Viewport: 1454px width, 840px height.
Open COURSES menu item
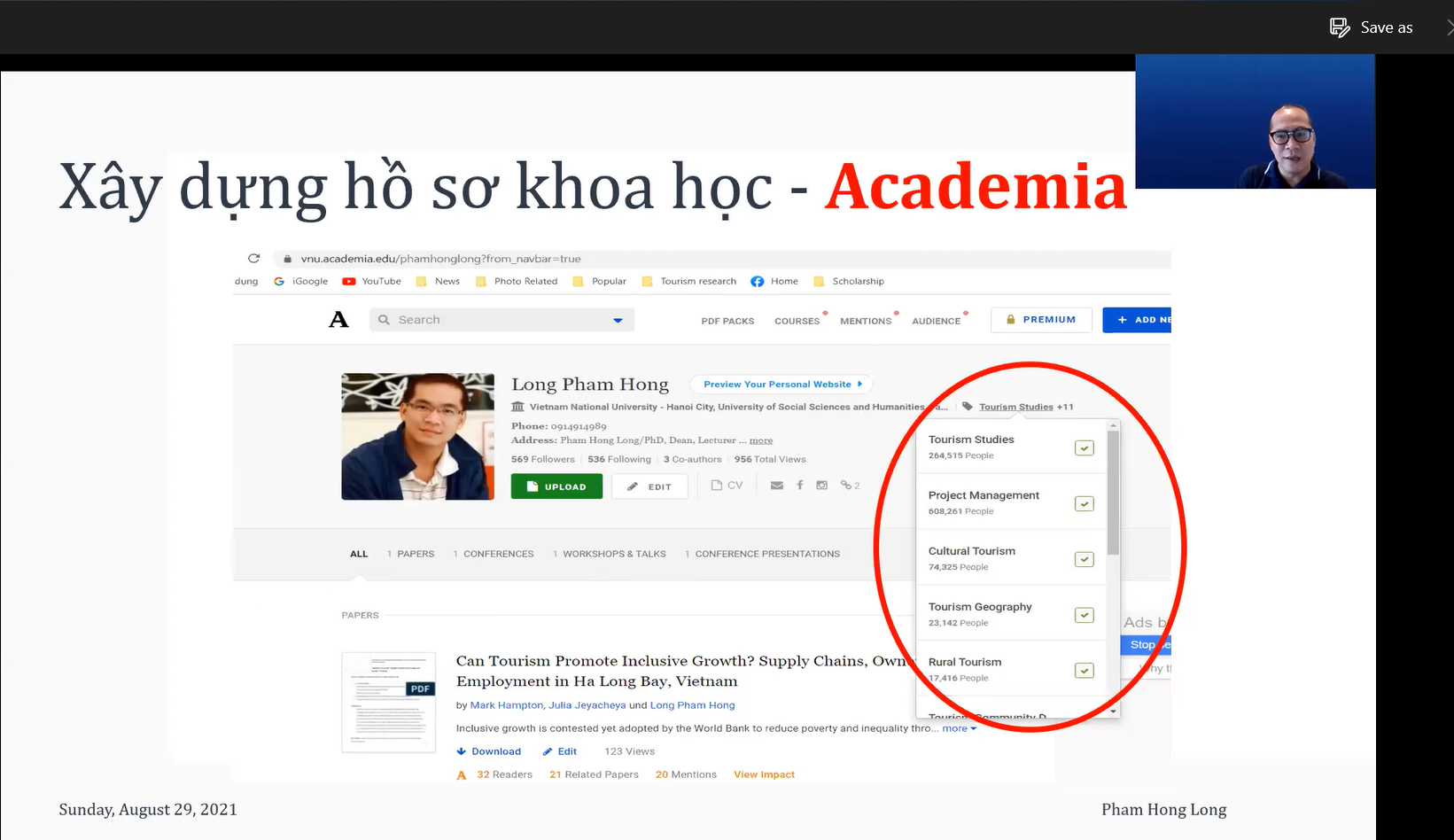click(x=797, y=321)
